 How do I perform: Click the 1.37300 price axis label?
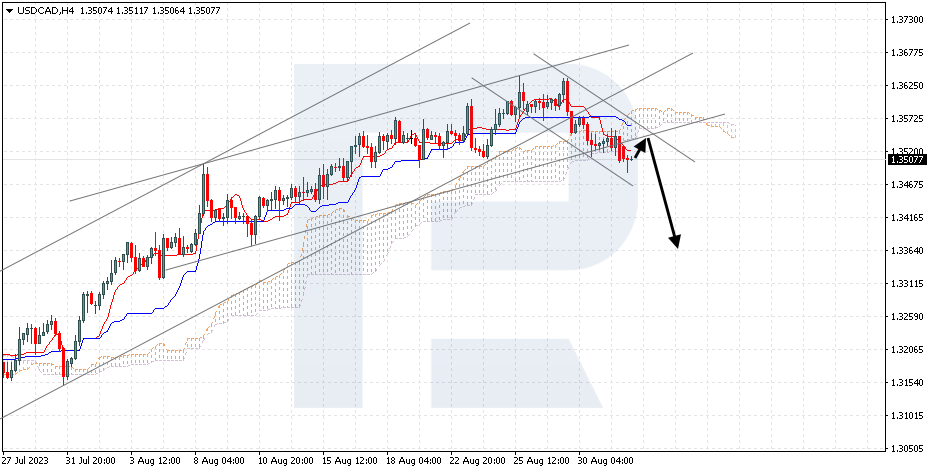pyautogui.click(x=906, y=20)
